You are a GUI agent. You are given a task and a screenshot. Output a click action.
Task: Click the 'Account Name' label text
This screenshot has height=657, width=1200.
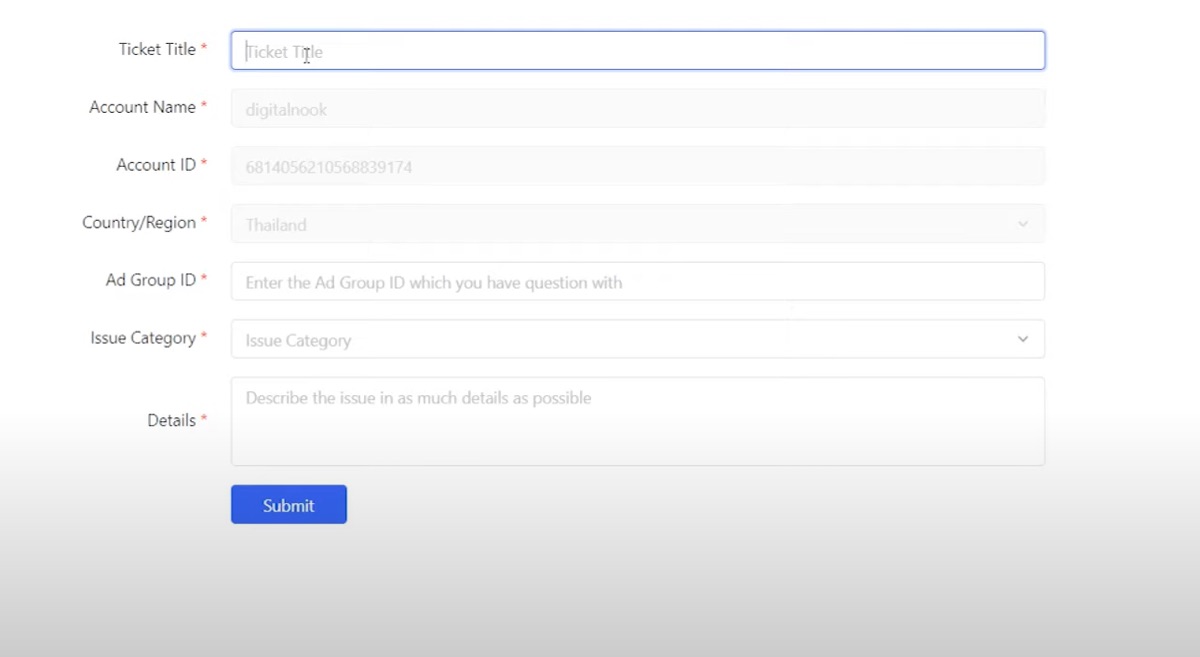tap(142, 107)
